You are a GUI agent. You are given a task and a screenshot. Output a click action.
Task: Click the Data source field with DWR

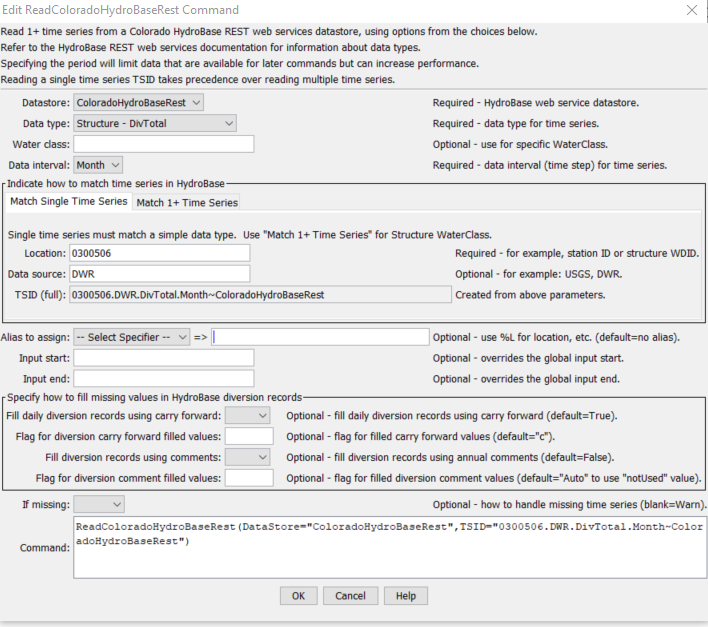159,274
